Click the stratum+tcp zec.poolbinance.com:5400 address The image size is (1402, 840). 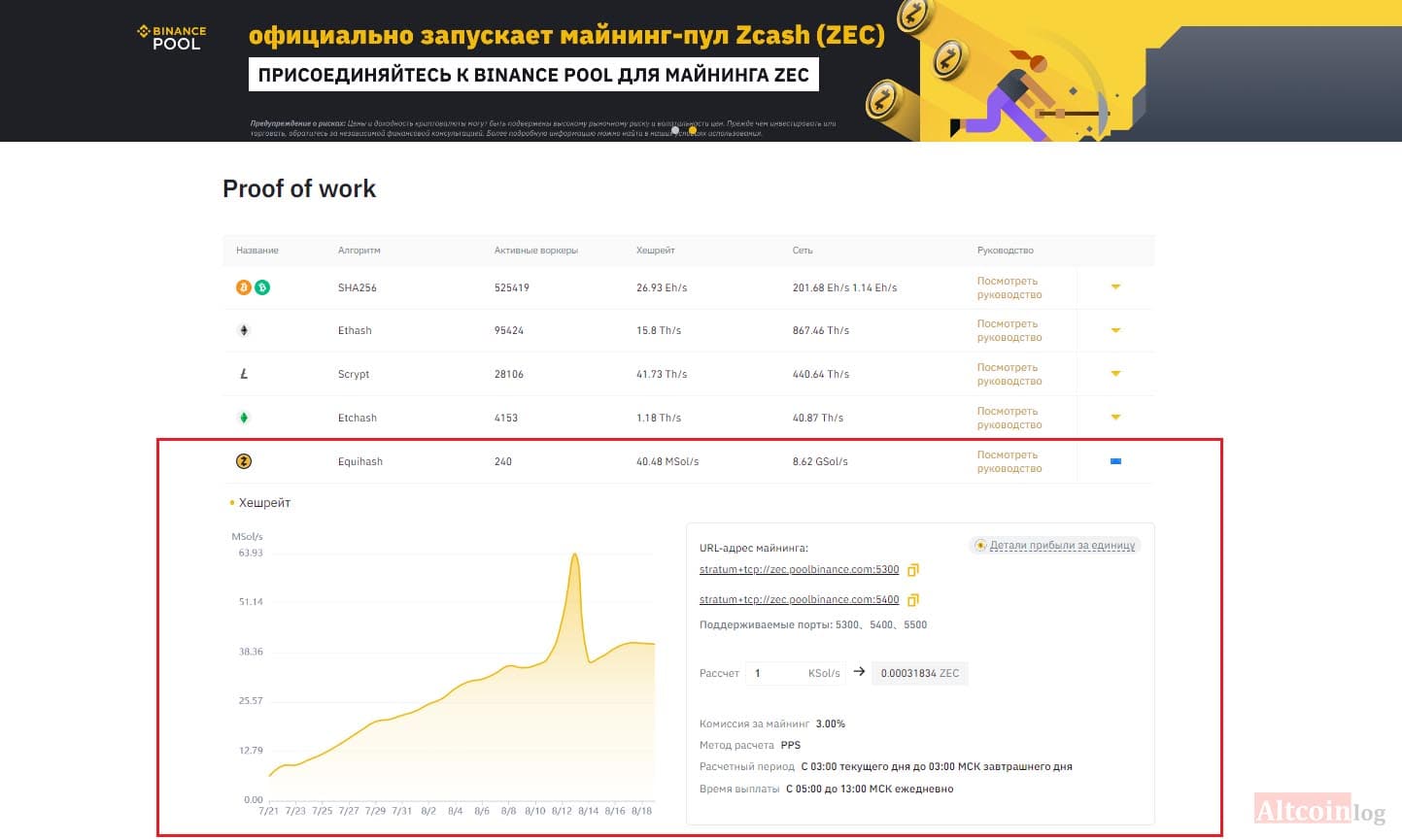(x=800, y=600)
